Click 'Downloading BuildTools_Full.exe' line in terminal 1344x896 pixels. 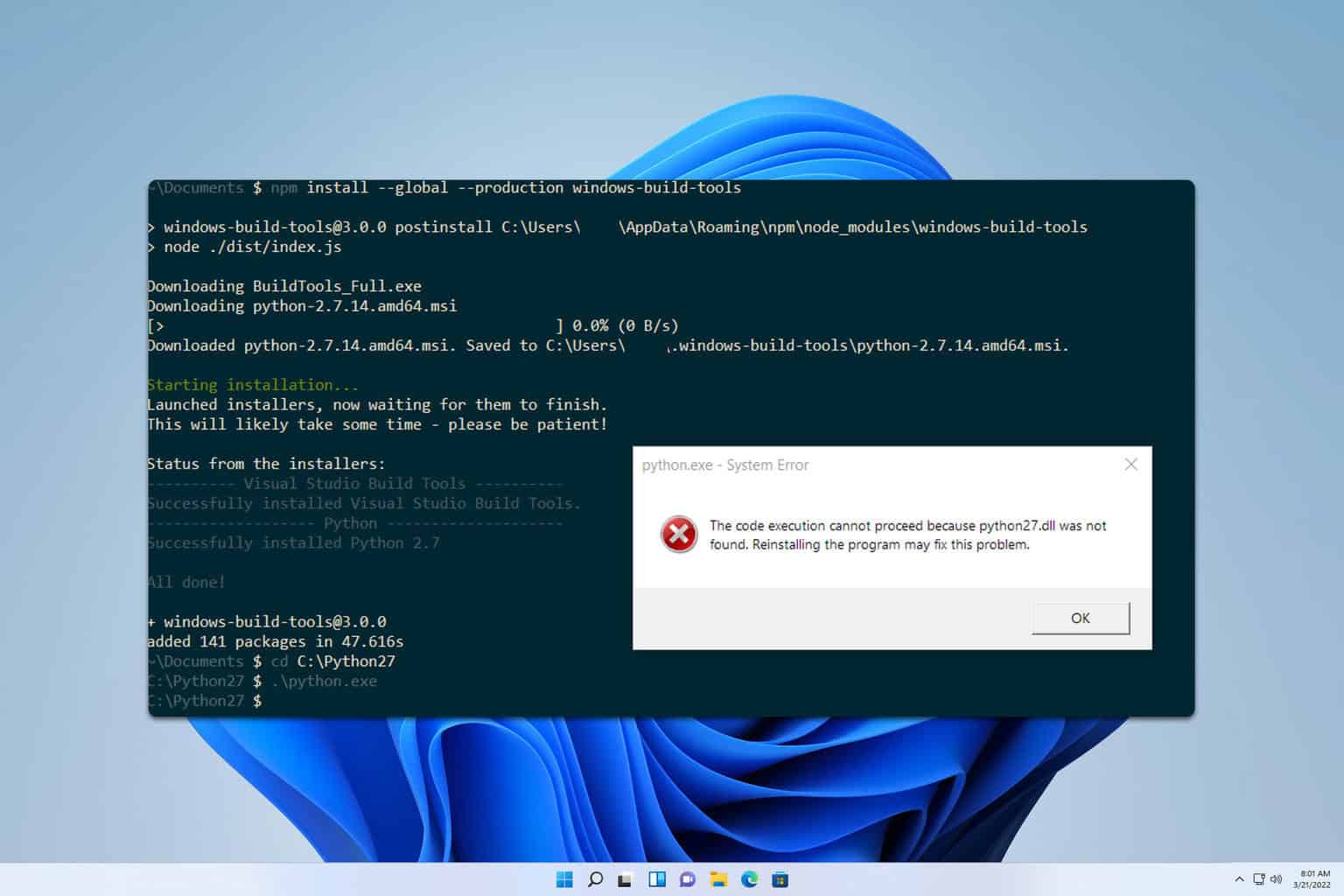tap(284, 286)
